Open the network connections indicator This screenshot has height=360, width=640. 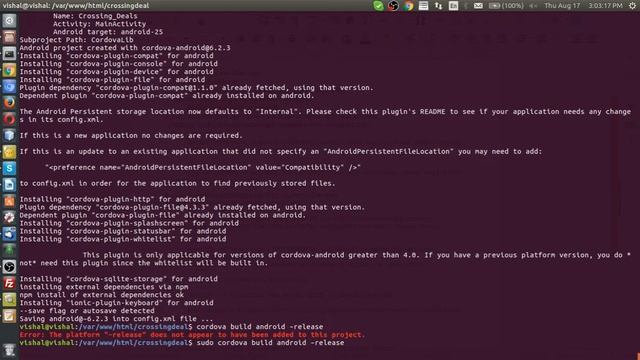click(x=438, y=6)
